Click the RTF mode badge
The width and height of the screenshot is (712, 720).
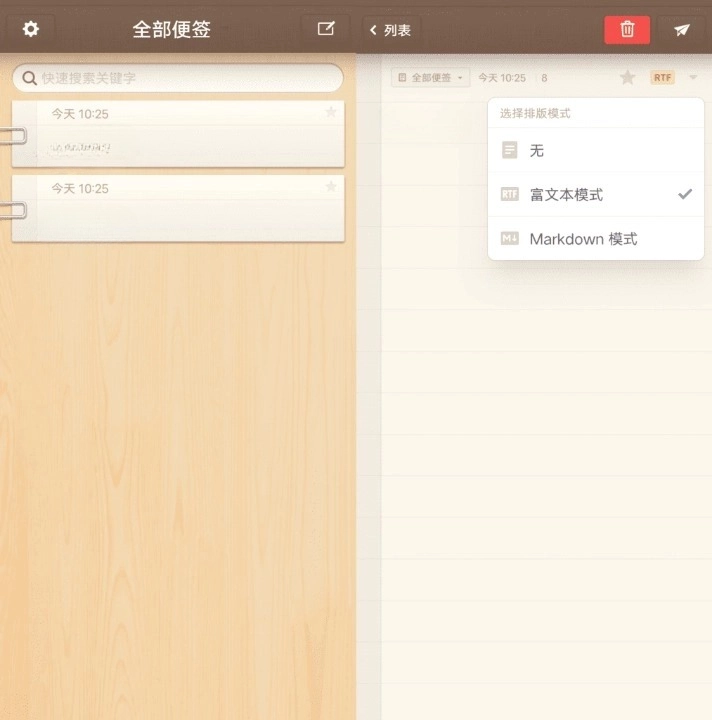click(x=662, y=78)
